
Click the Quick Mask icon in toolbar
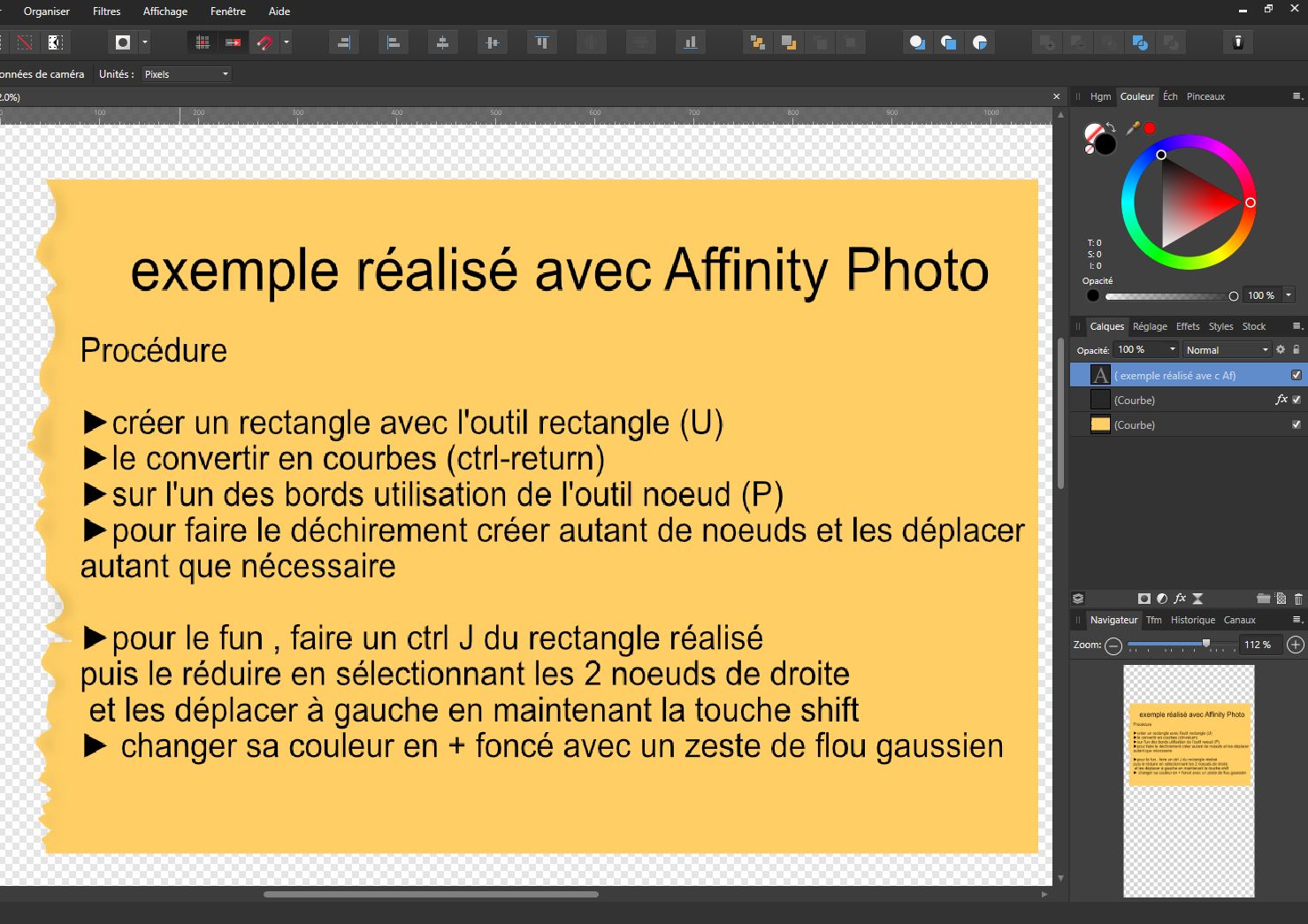point(123,42)
